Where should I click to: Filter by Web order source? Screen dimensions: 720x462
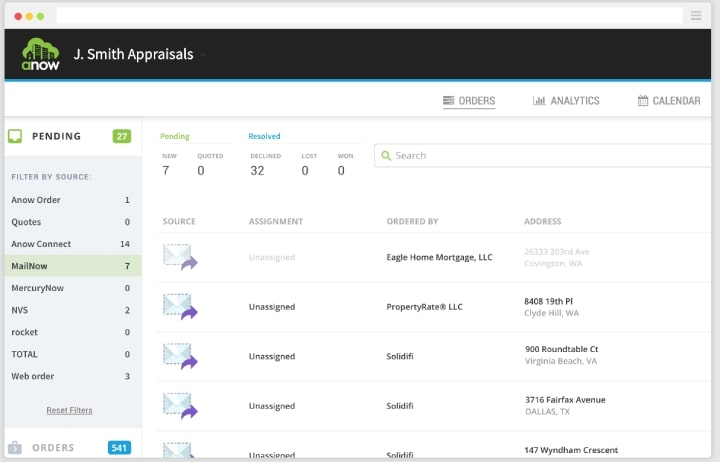click(73, 376)
